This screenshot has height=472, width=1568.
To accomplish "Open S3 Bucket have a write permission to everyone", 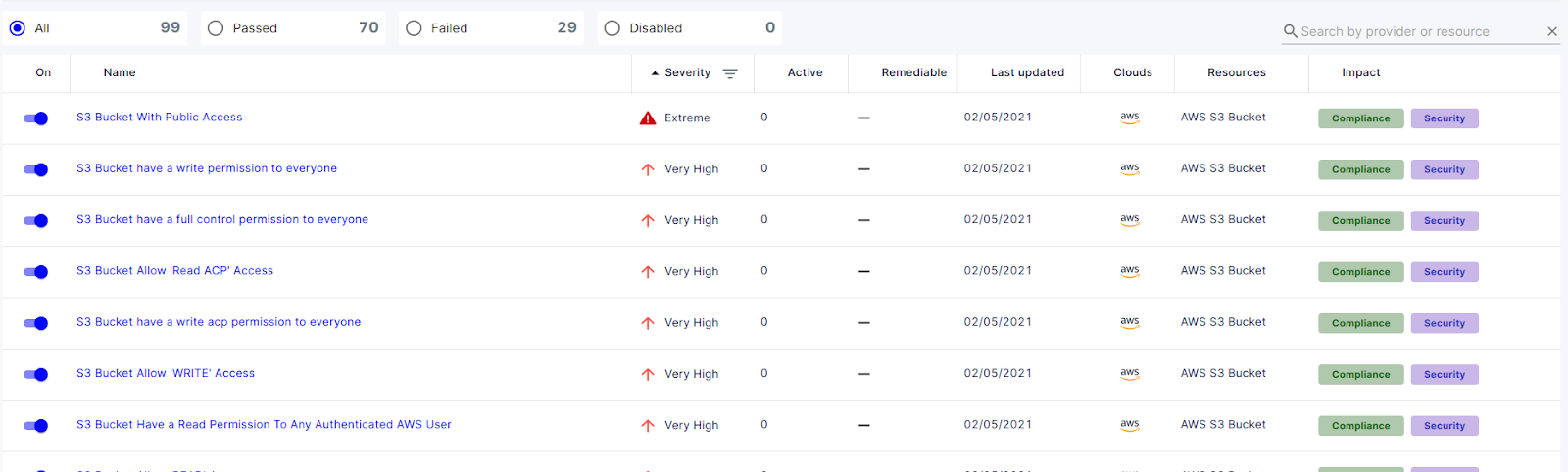I will (207, 168).
